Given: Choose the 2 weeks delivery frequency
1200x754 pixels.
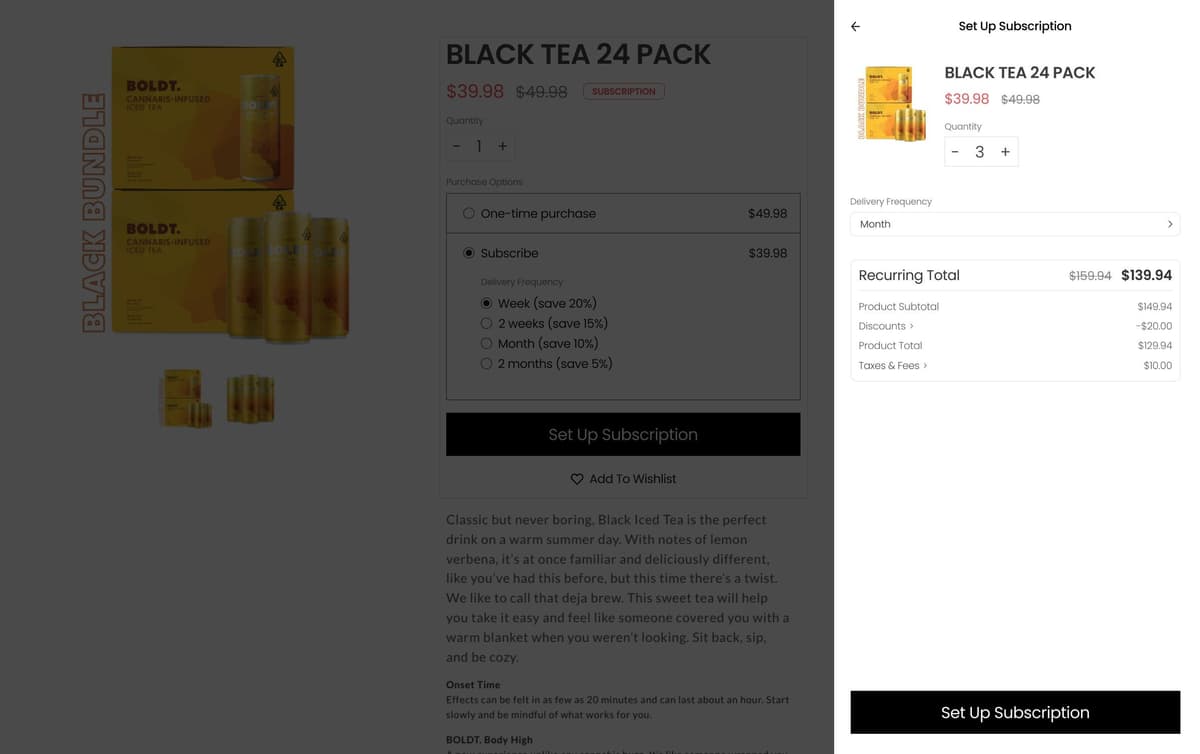Looking at the screenshot, I should click(486, 323).
